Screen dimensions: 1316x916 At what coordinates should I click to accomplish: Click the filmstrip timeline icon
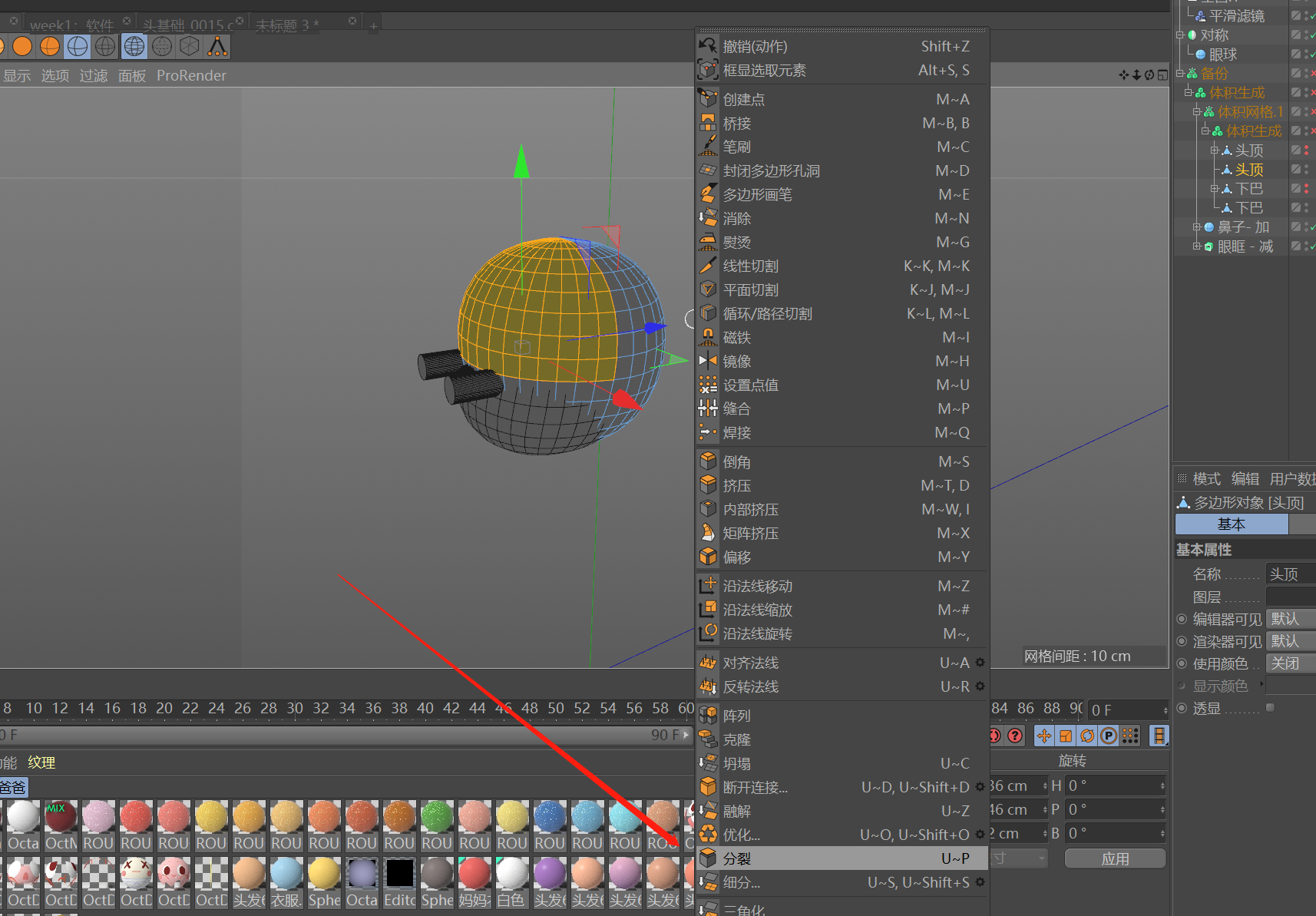point(1159,736)
